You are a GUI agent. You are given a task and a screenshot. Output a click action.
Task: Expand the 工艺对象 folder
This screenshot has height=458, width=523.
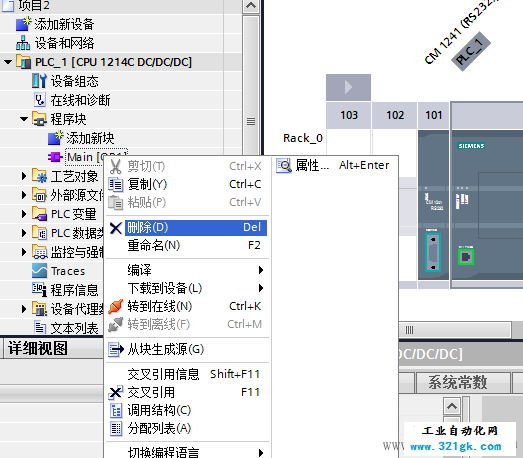pos(24,176)
